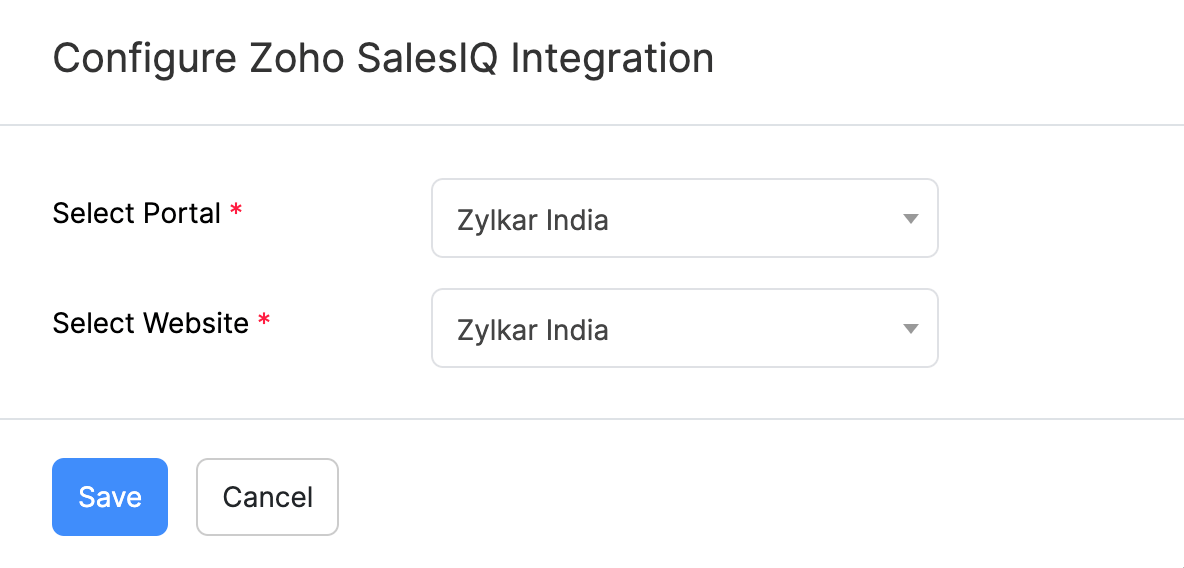Click the red asterisk beside Select Website
1184x568 pixels.
click(x=264, y=322)
